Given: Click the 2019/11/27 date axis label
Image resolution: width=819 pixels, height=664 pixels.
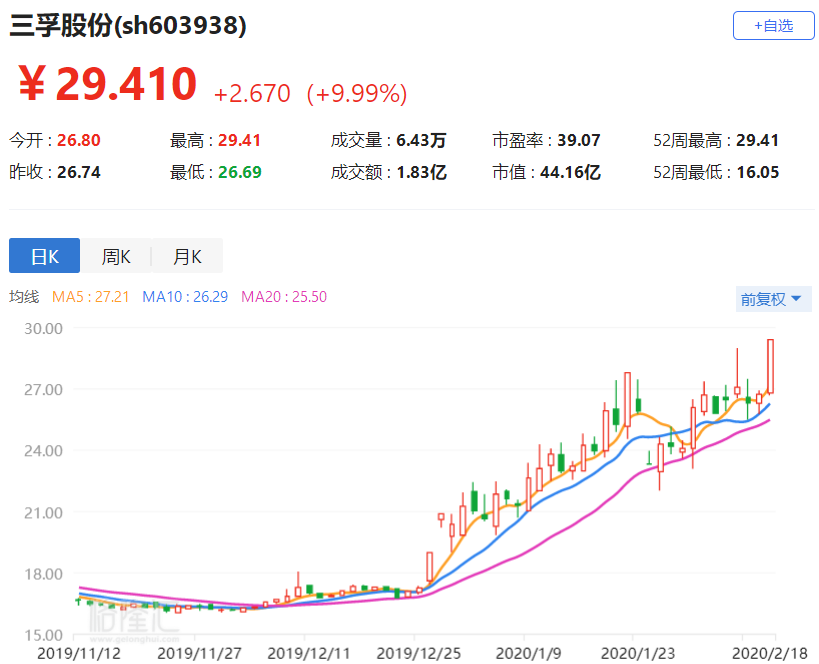Looking at the screenshot, I should point(199,653).
